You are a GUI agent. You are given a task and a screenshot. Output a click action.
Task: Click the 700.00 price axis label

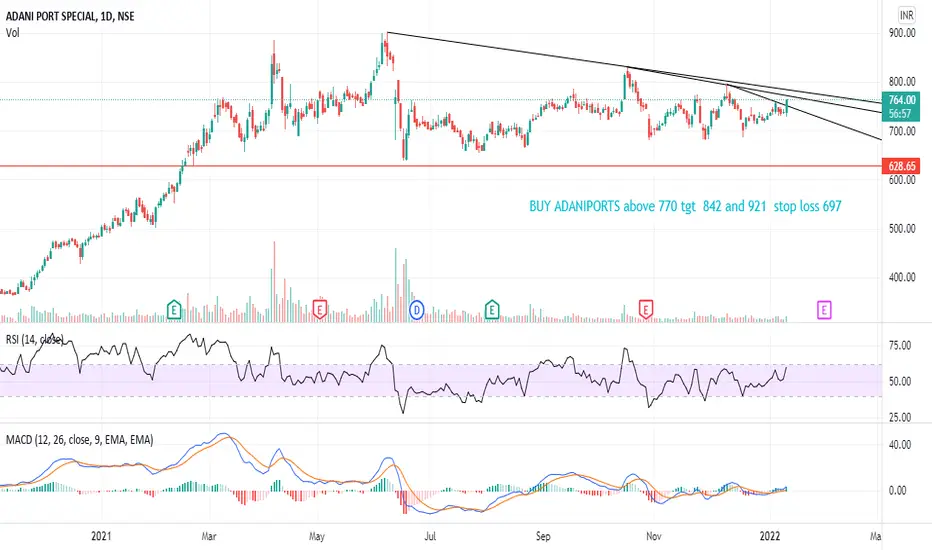902,131
